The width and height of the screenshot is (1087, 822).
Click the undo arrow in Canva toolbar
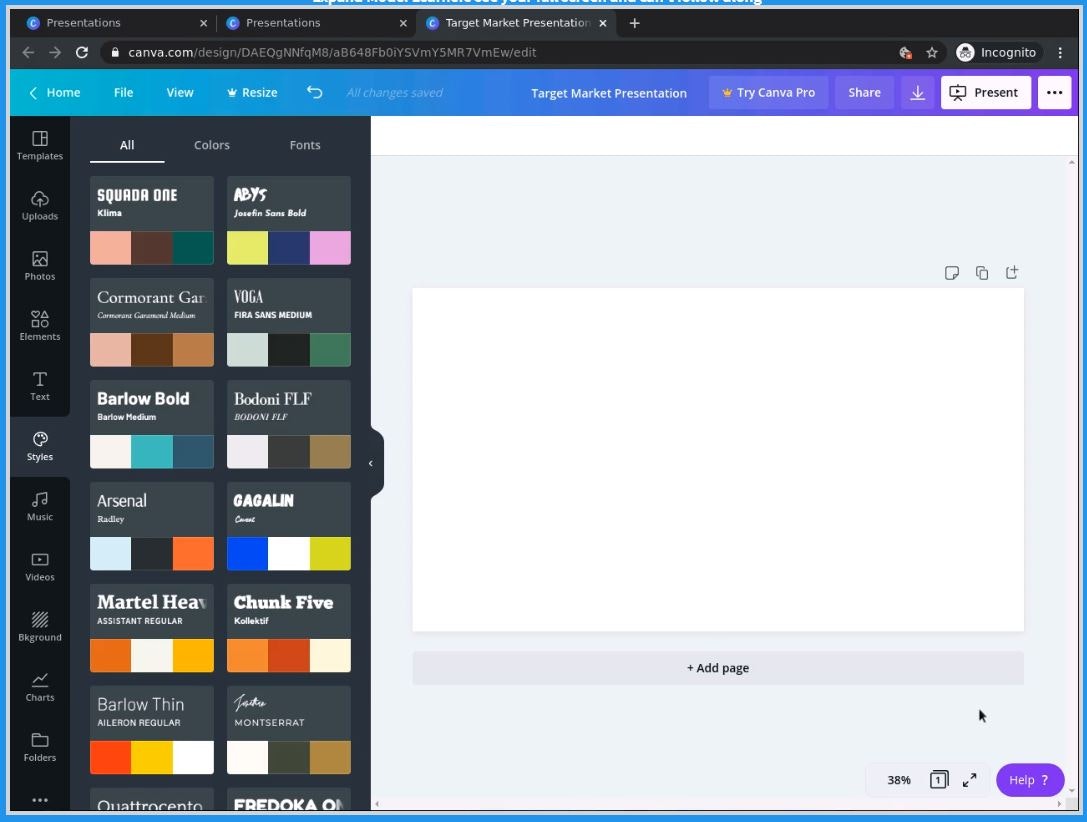315,92
